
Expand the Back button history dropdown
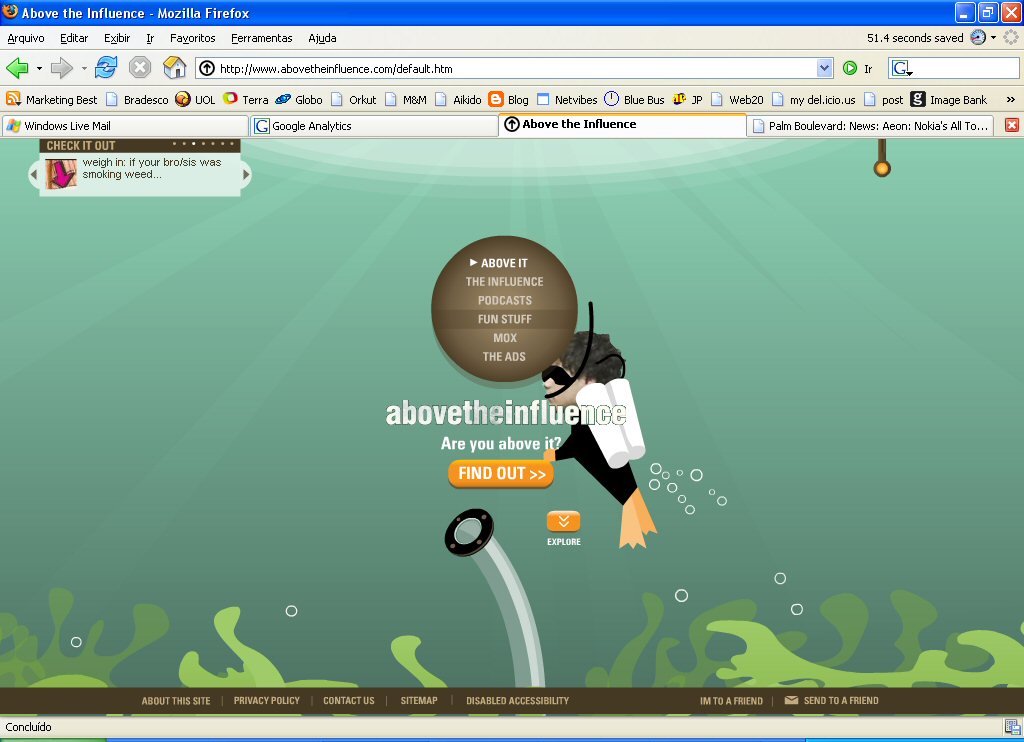pos(39,69)
